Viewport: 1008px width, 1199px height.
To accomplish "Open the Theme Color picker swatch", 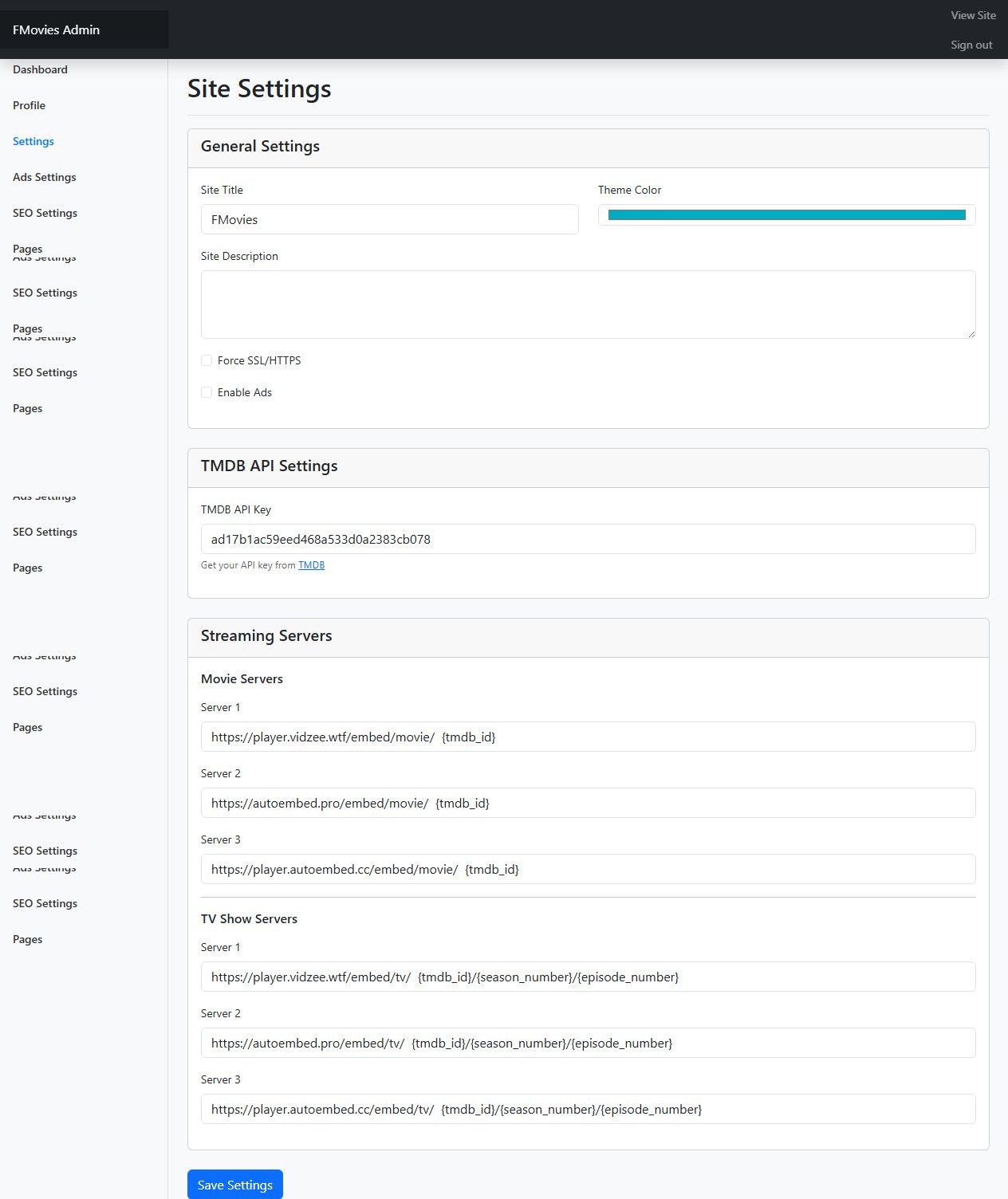I will coord(786,214).
